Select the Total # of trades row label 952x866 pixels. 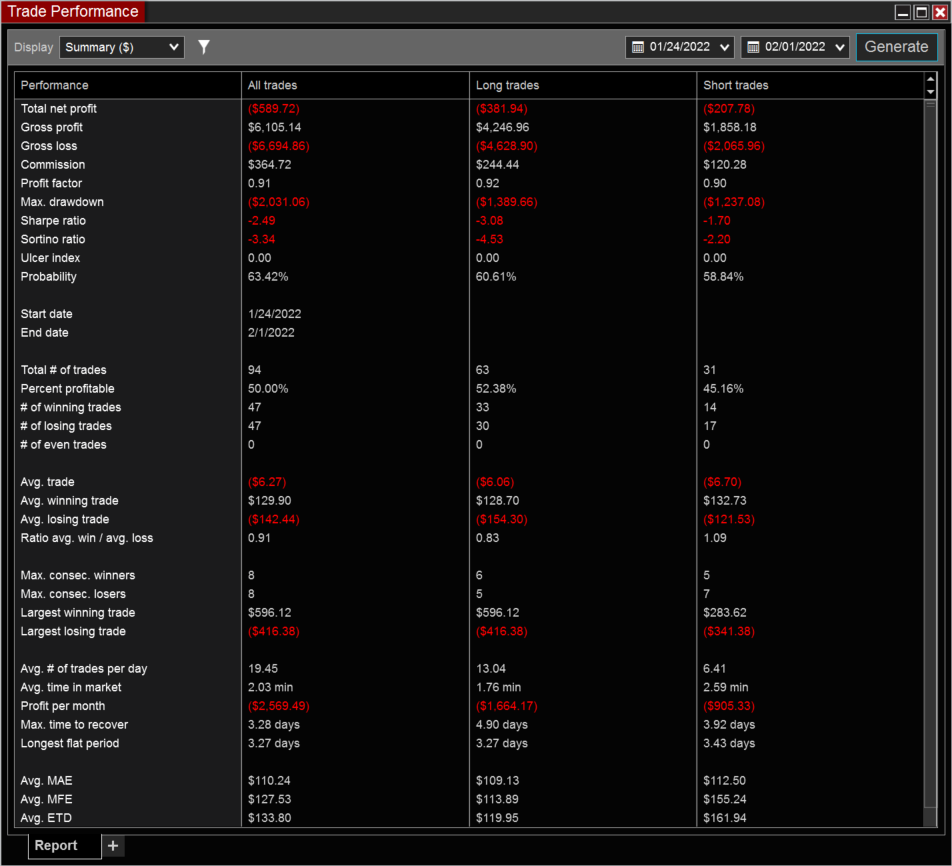point(64,370)
